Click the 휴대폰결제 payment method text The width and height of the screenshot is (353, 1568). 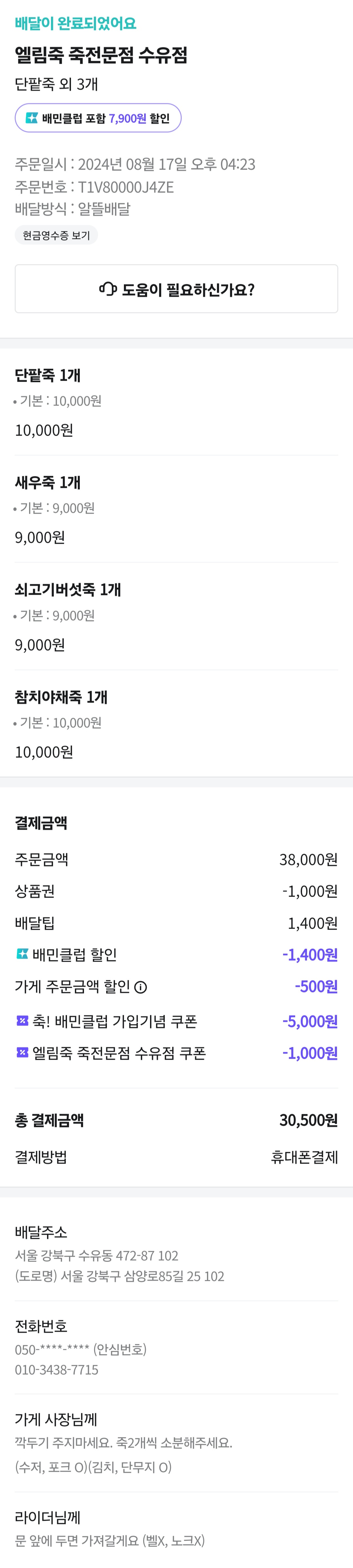point(304,1157)
